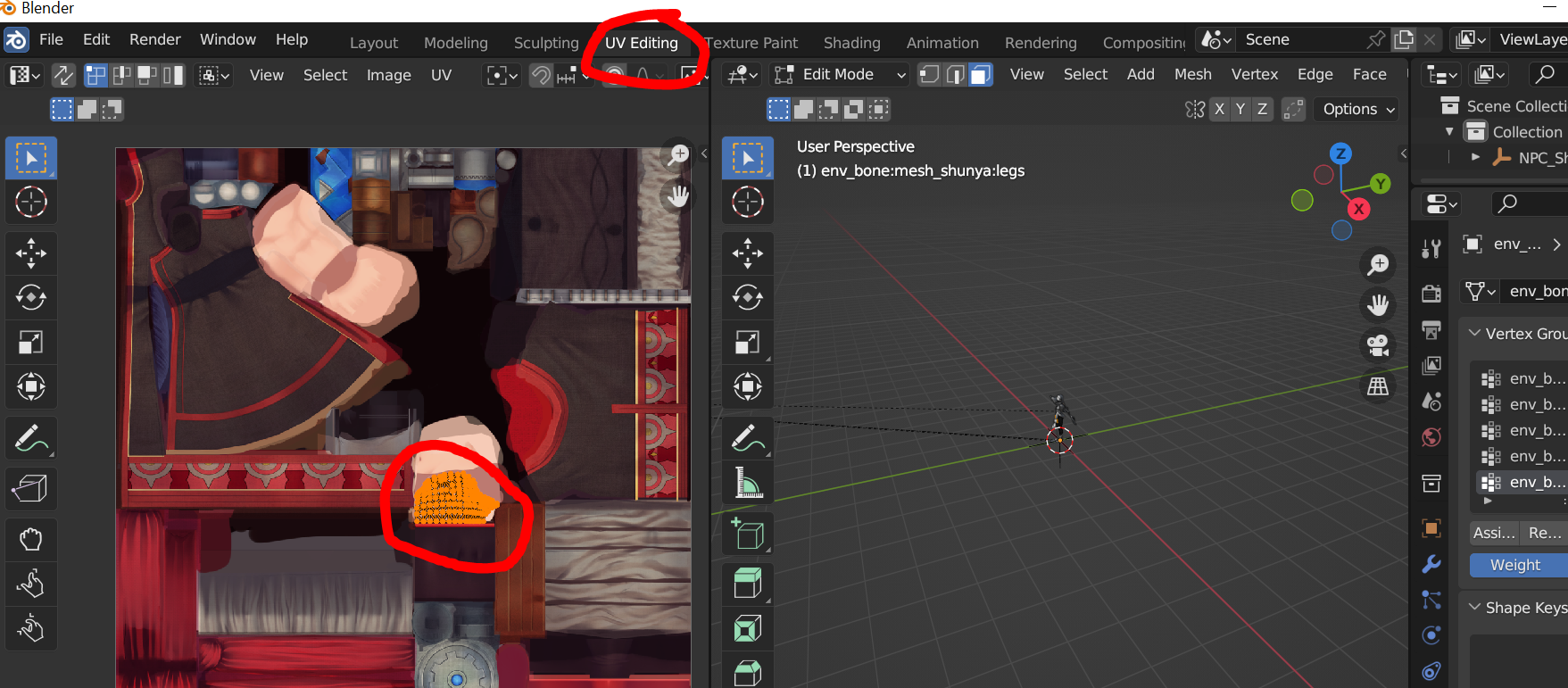This screenshot has width=1568, height=688.
Task: Select the highlighted env_b vertex group row
Action: (x=1521, y=482)
